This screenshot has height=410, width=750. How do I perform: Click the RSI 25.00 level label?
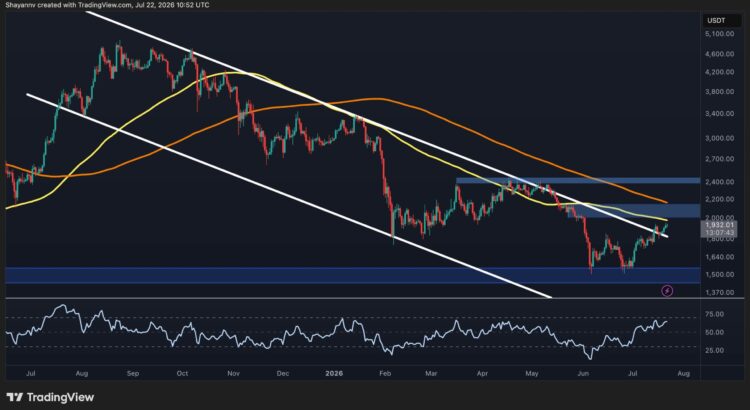(715, 351)
